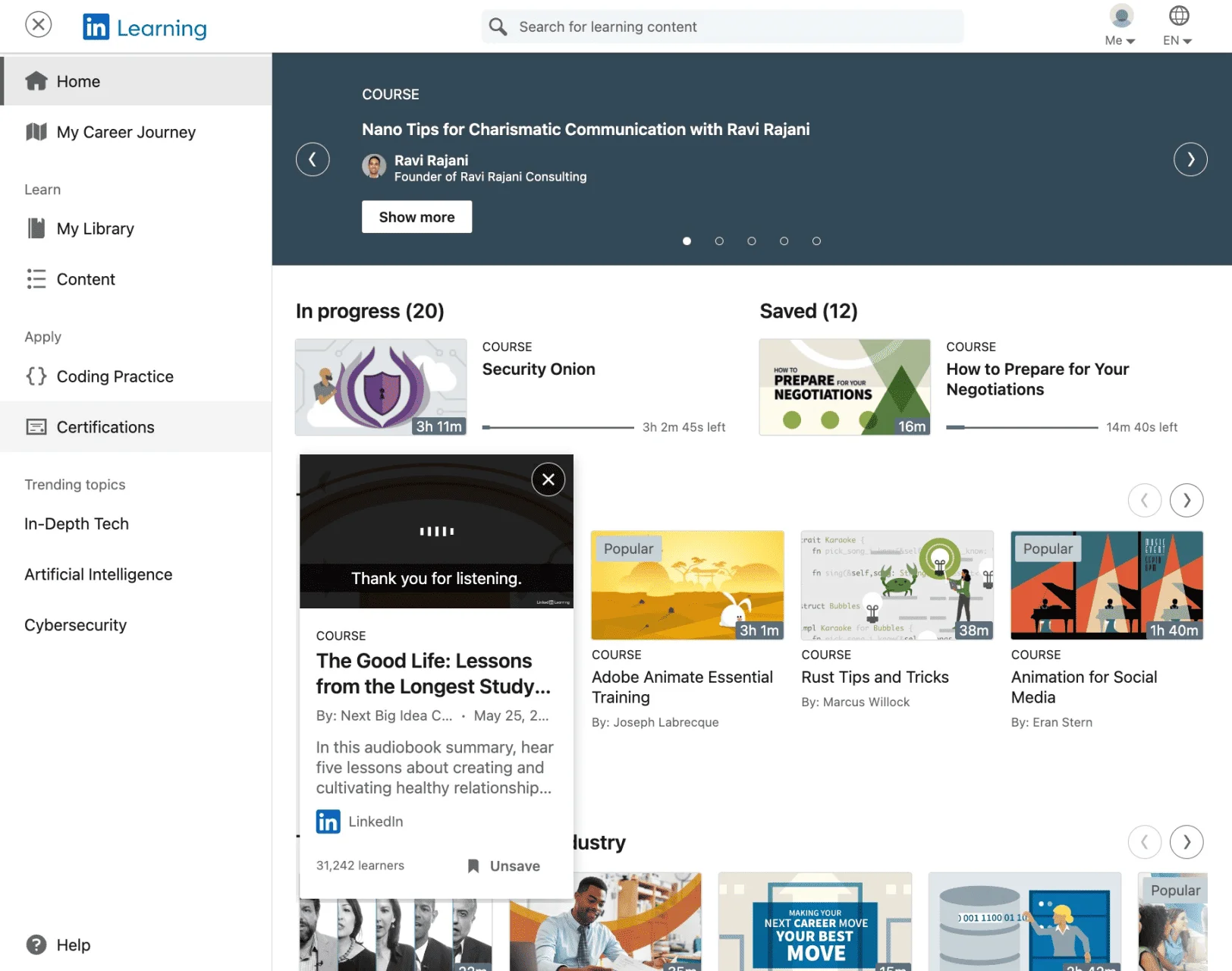Unsave The Good Life course
The image size is (1232, 971).
(x=504, y=866)
